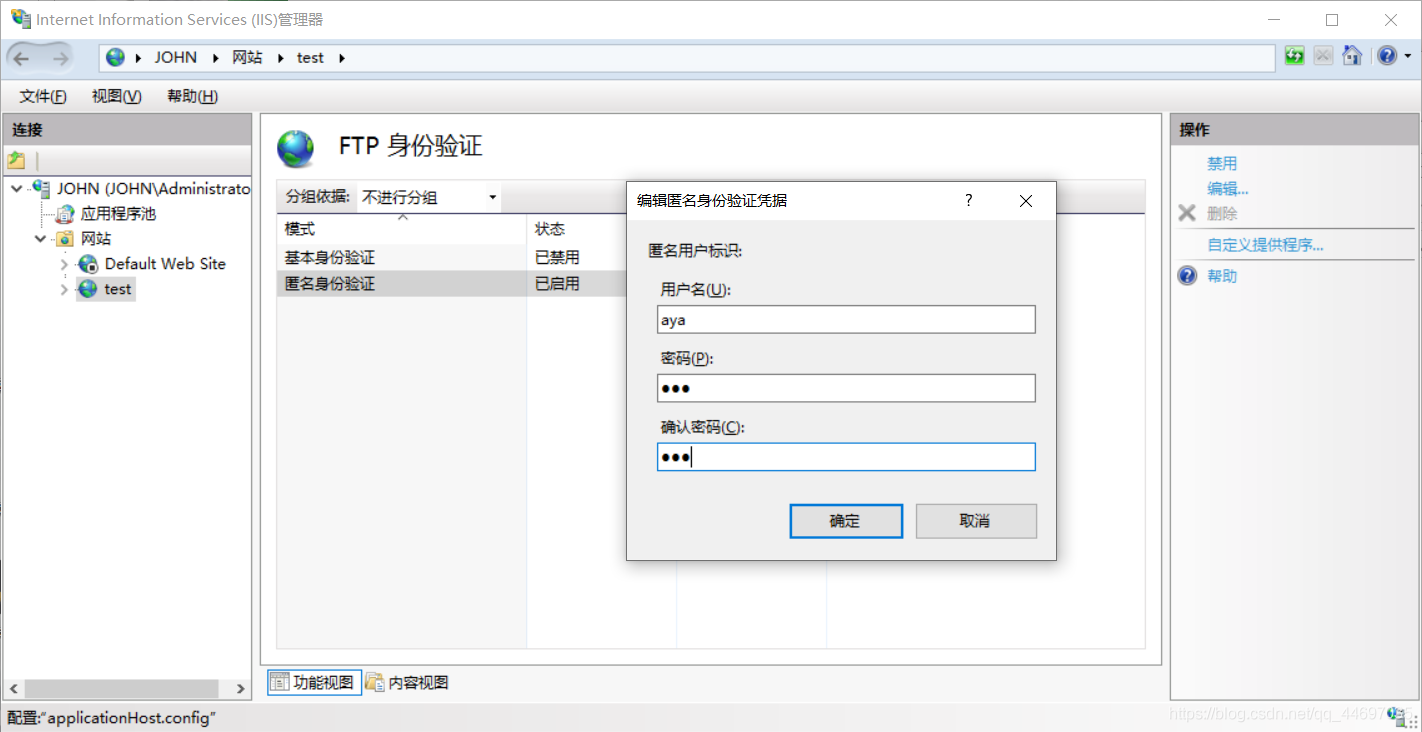The image size is (1422, 732).
Task: Click the right arrow of the Connections scrollbar
Action: tap(240, 689)
